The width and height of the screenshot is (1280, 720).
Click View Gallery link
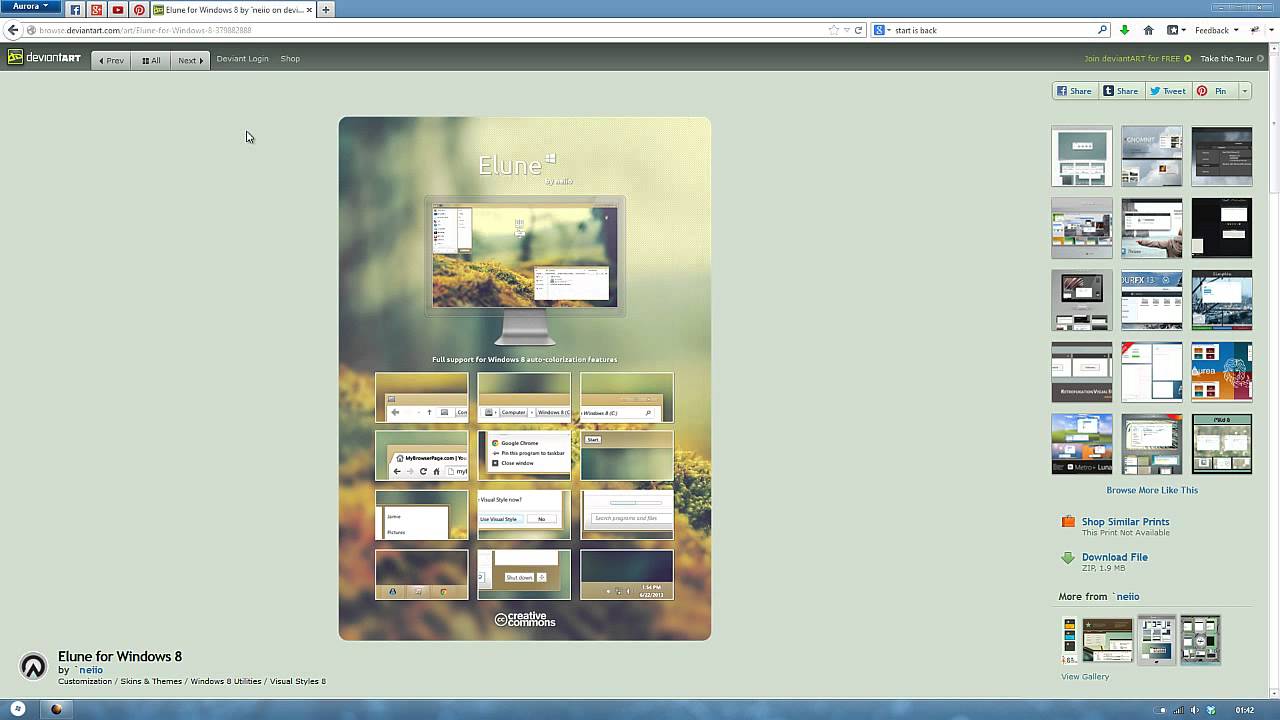[1085, 677]
